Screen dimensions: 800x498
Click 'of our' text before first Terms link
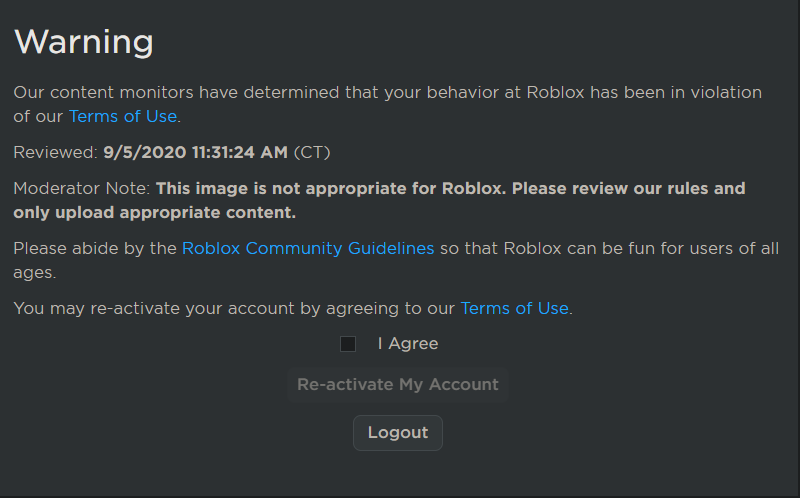click(38, 116)
